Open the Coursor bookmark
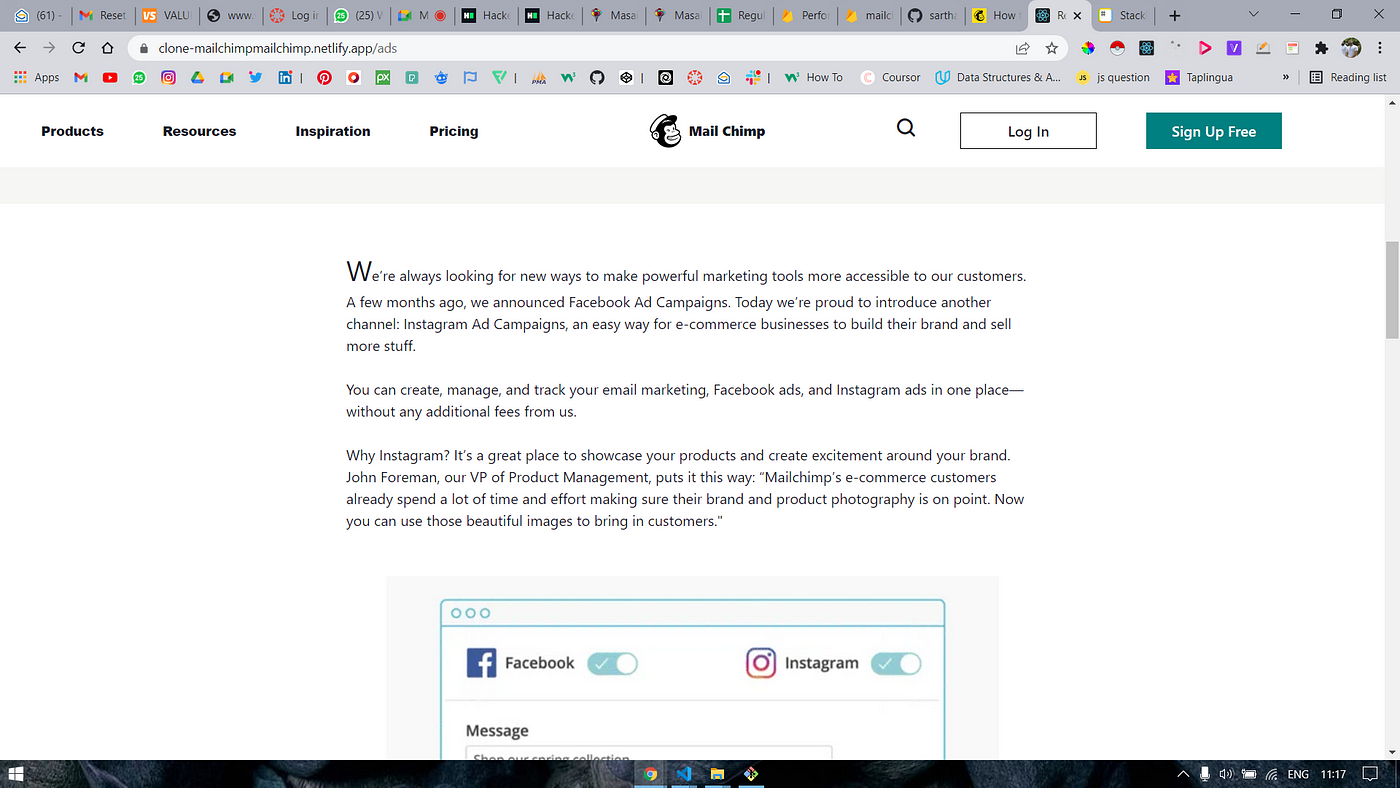This screenshot has height=788, width=1400. (x=890, y=77)
